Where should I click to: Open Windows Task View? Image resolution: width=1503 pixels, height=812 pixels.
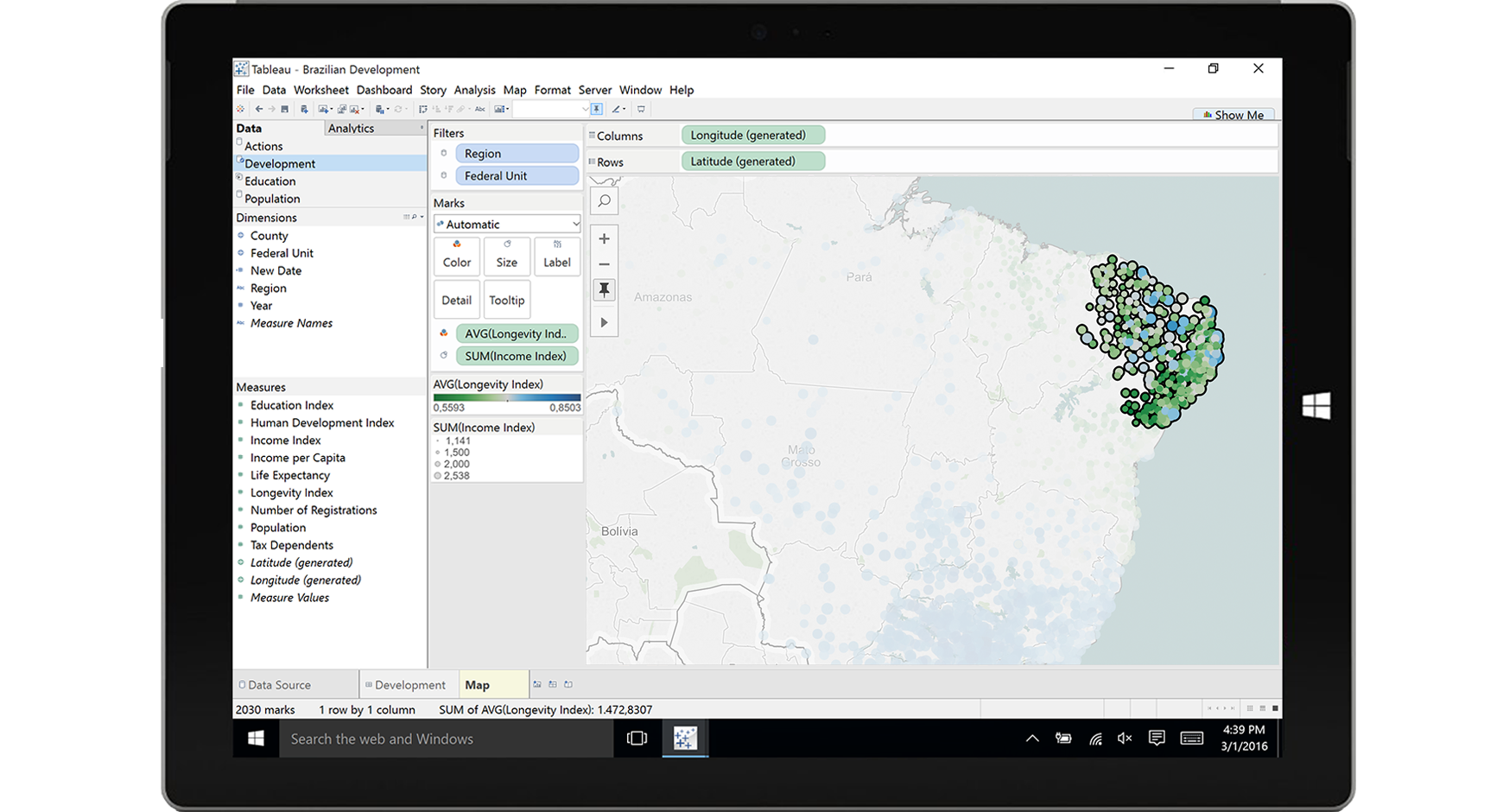637,738
